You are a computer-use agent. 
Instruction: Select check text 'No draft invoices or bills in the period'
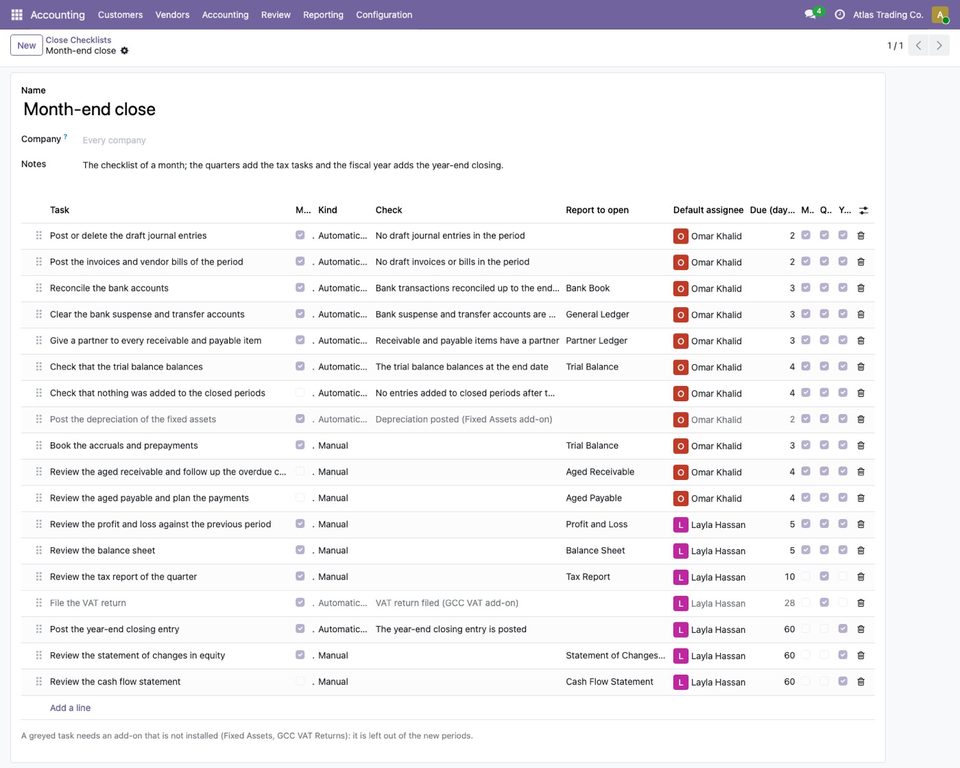click(452, 262)
